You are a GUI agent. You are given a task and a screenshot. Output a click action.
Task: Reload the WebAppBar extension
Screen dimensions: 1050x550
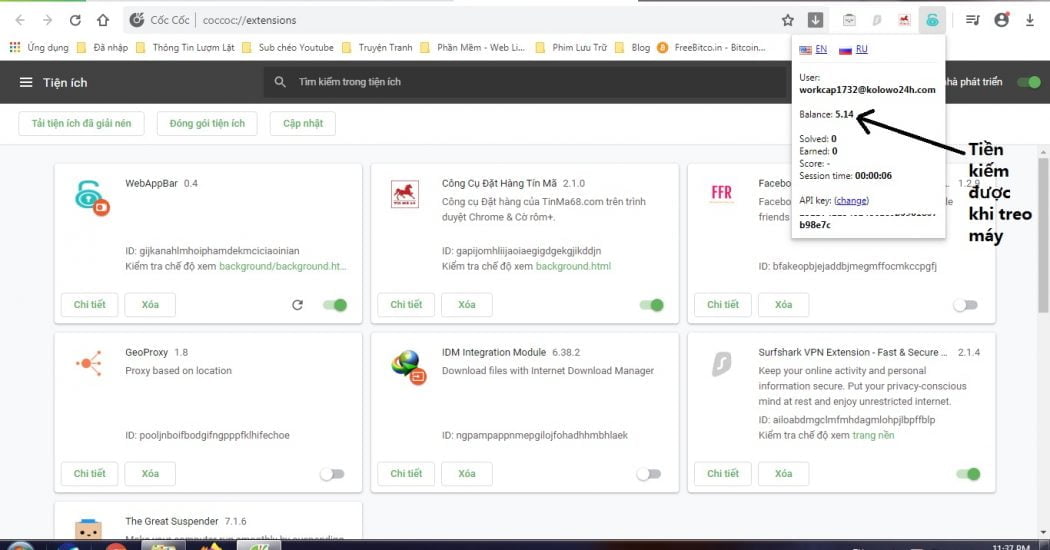[297, 305]
